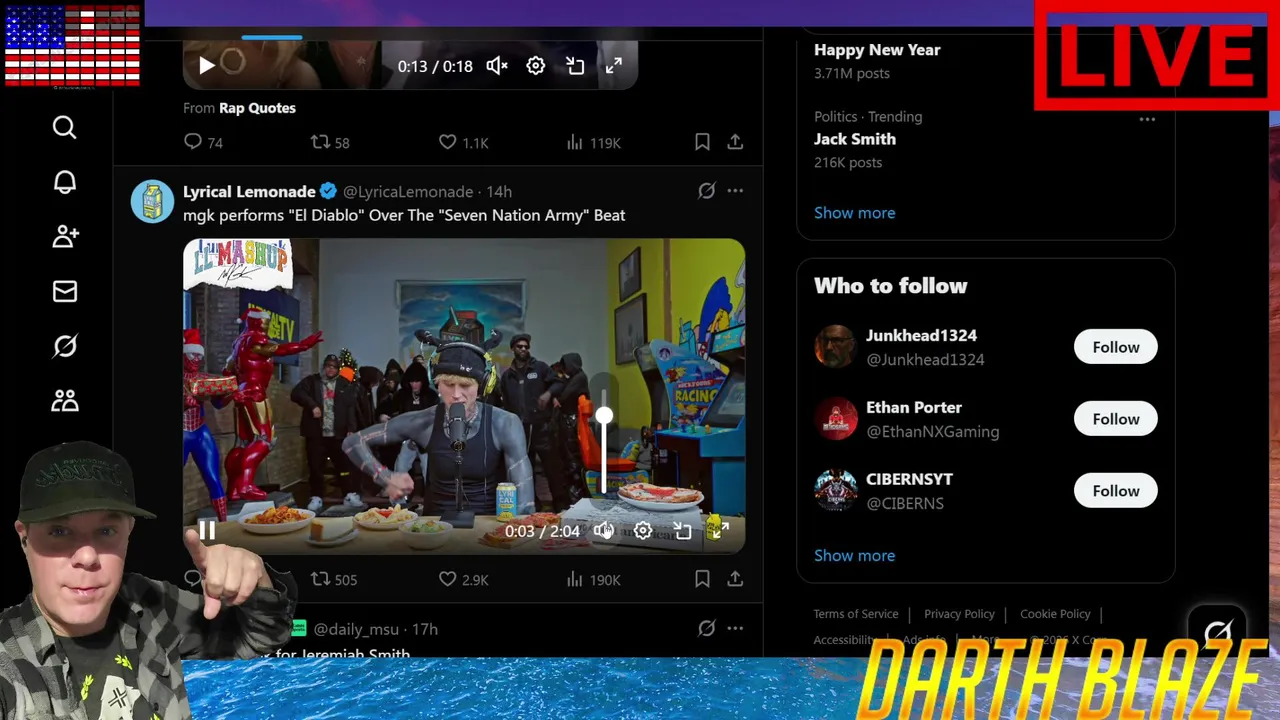Open Lyrical Lemonade account name
The image size is (1280, 720).
[249, 191]
